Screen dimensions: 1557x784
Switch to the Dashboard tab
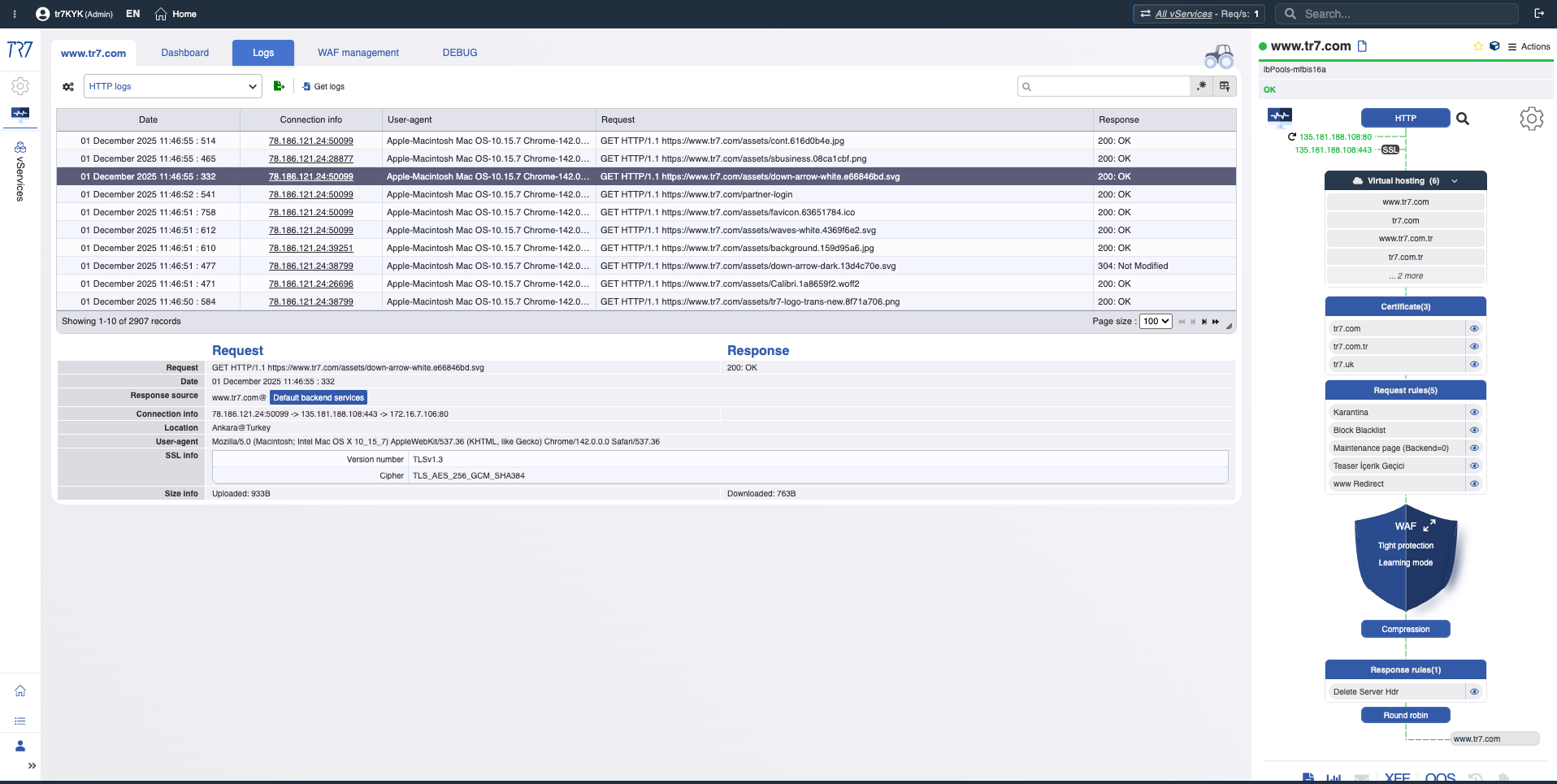185,53
